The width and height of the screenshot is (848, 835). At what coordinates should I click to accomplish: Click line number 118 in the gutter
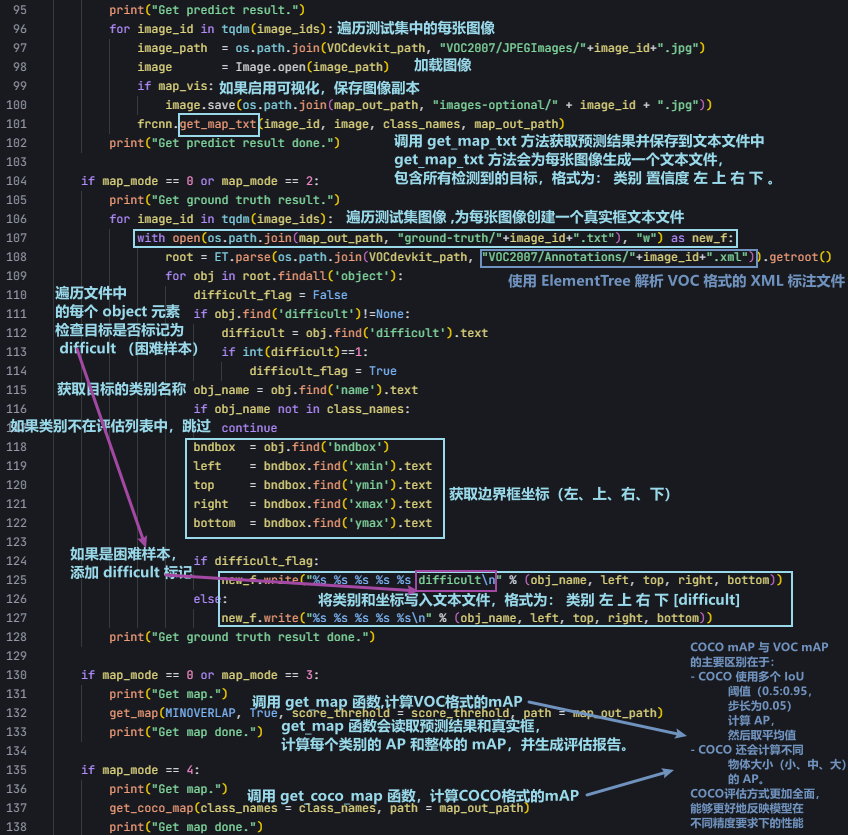[16, 447]
